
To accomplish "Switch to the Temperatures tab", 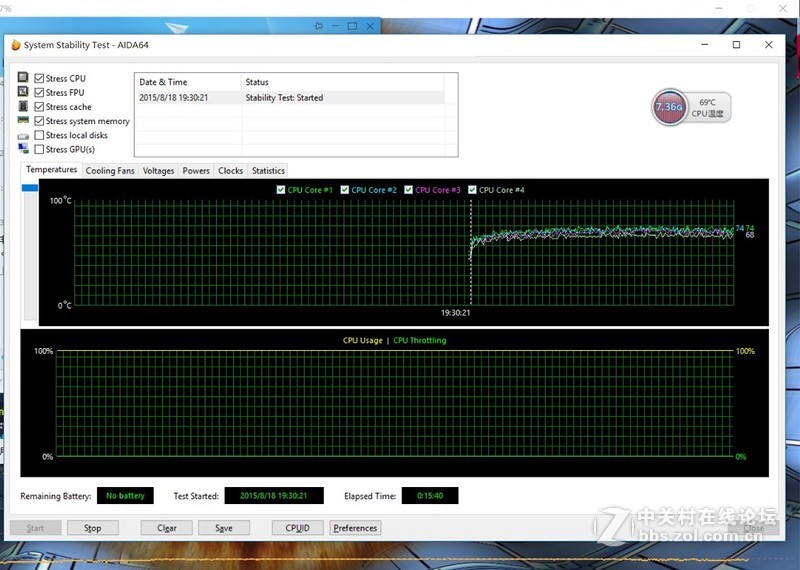I will click(52, 169).
